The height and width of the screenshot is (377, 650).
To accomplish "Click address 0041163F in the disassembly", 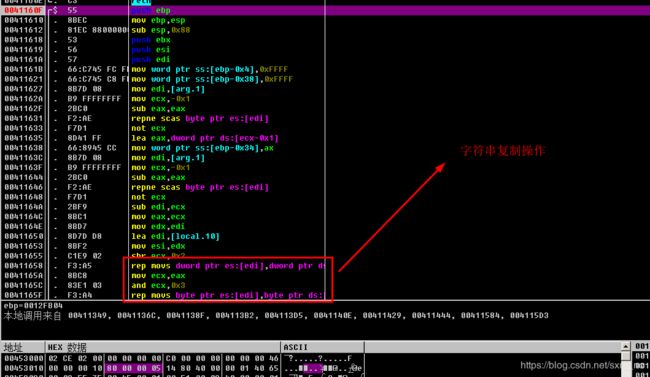I will point(24,168).
